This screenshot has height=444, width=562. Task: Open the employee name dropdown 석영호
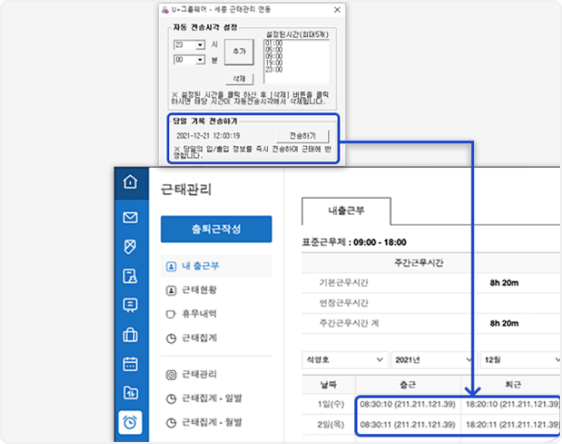[x=345, y=360]
